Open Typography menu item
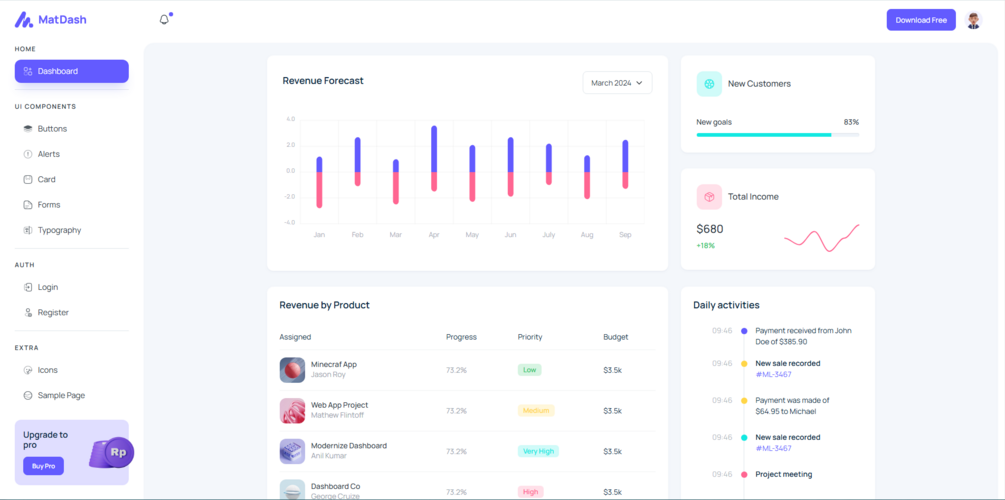The image size is (1005, 500). tap(72, 230)
